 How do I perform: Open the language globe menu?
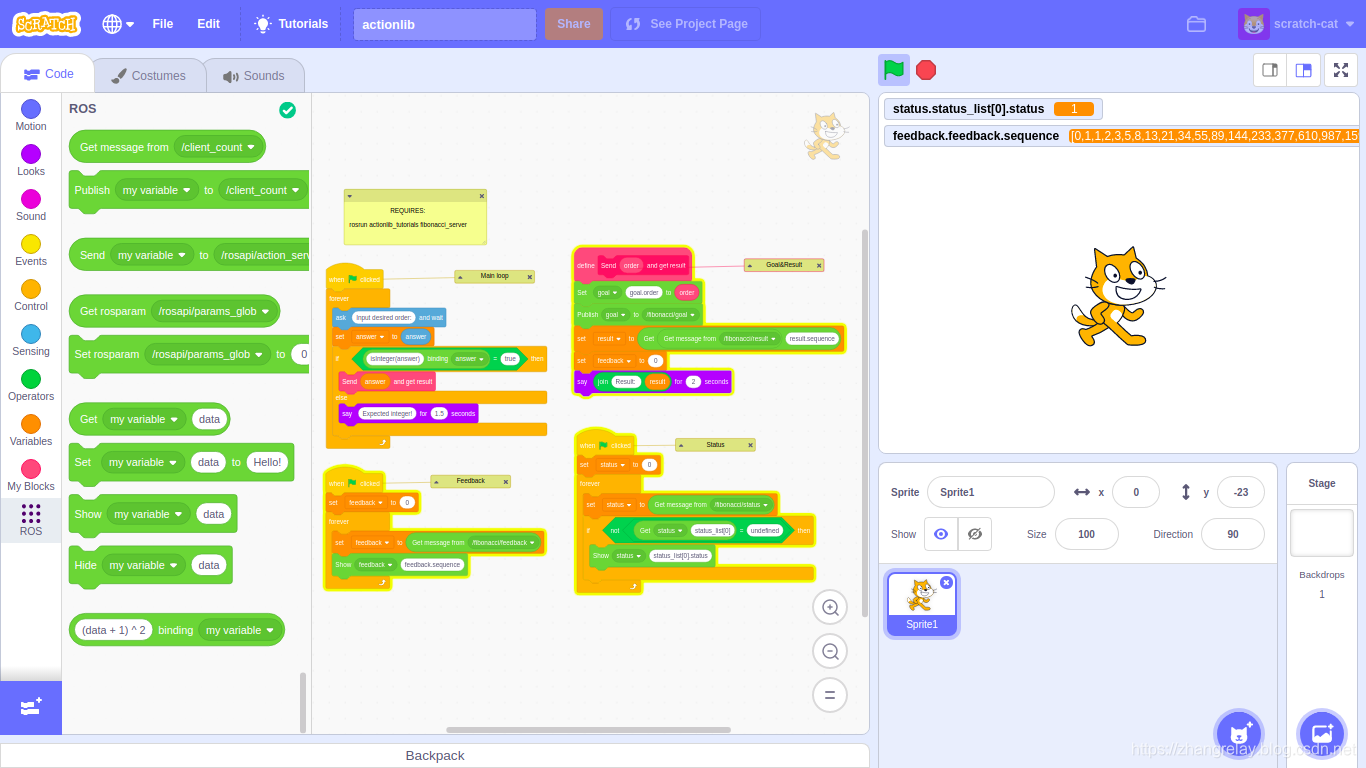click(118, 24)
